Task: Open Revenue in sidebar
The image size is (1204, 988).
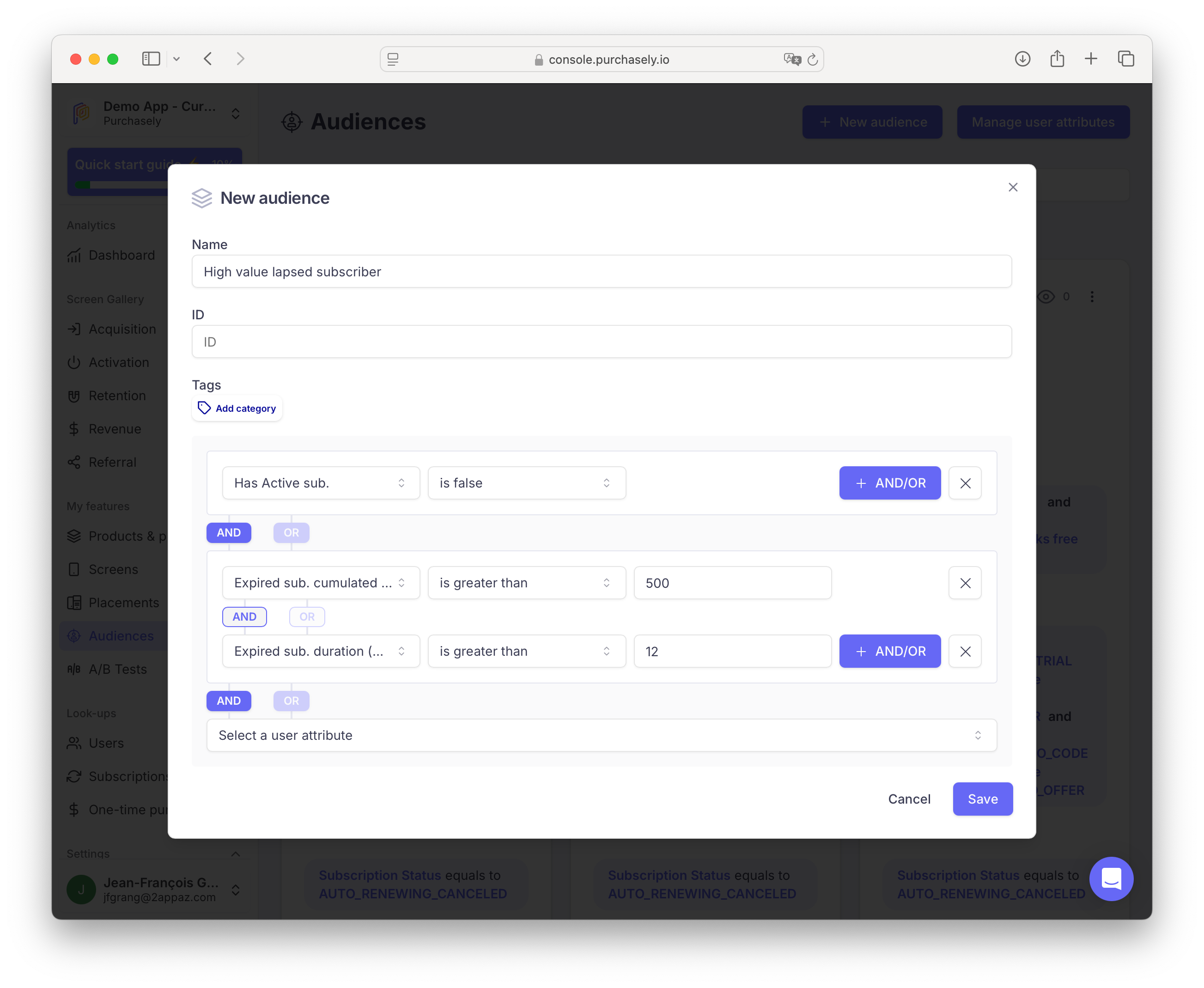Action: click(104, 428)
